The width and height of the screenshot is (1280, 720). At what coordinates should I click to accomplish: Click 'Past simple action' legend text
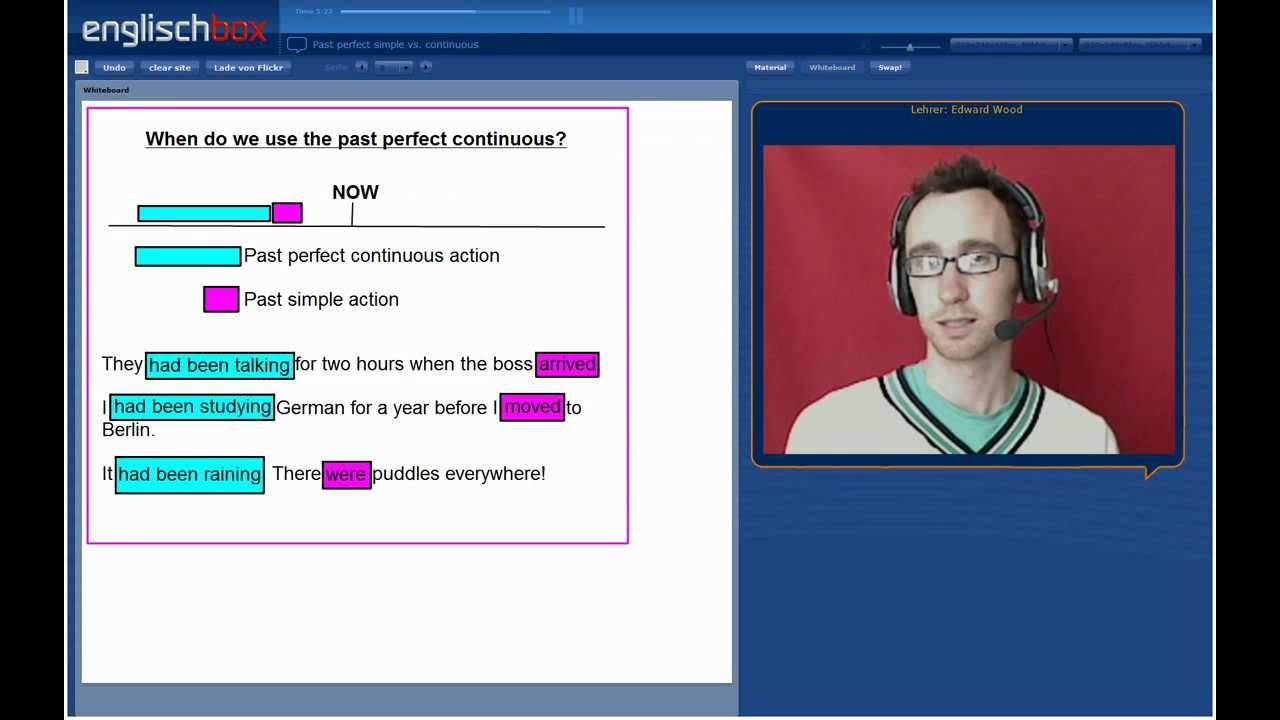321,299
